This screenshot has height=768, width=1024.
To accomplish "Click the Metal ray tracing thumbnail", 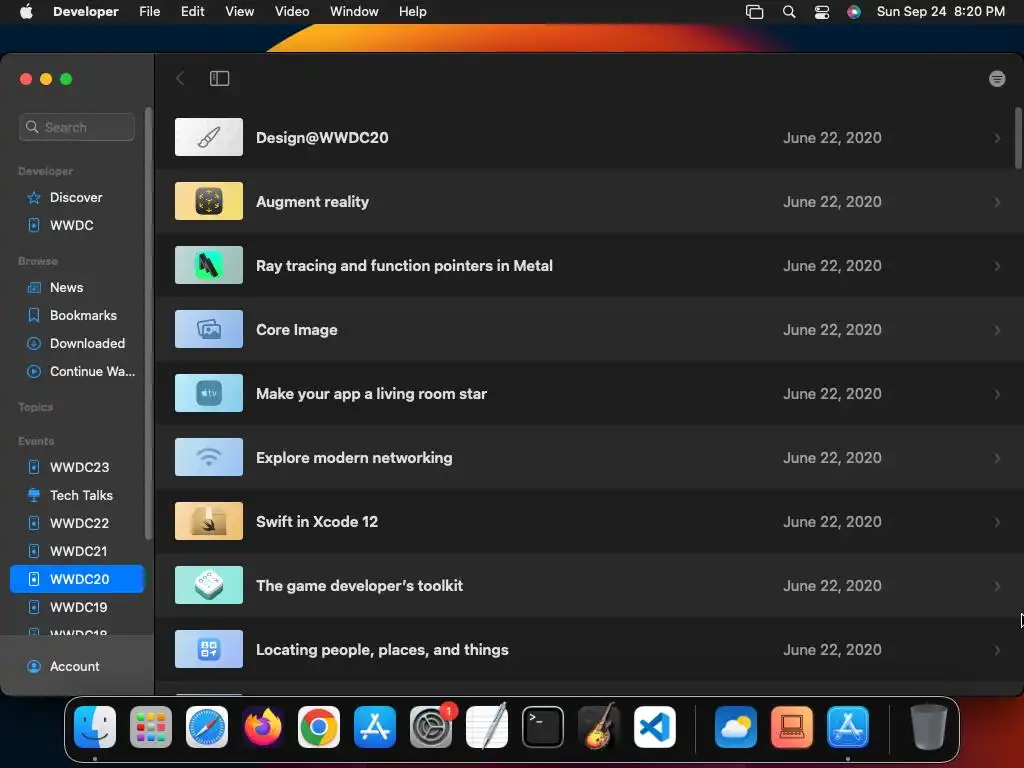I will click(x=209, y=265).
